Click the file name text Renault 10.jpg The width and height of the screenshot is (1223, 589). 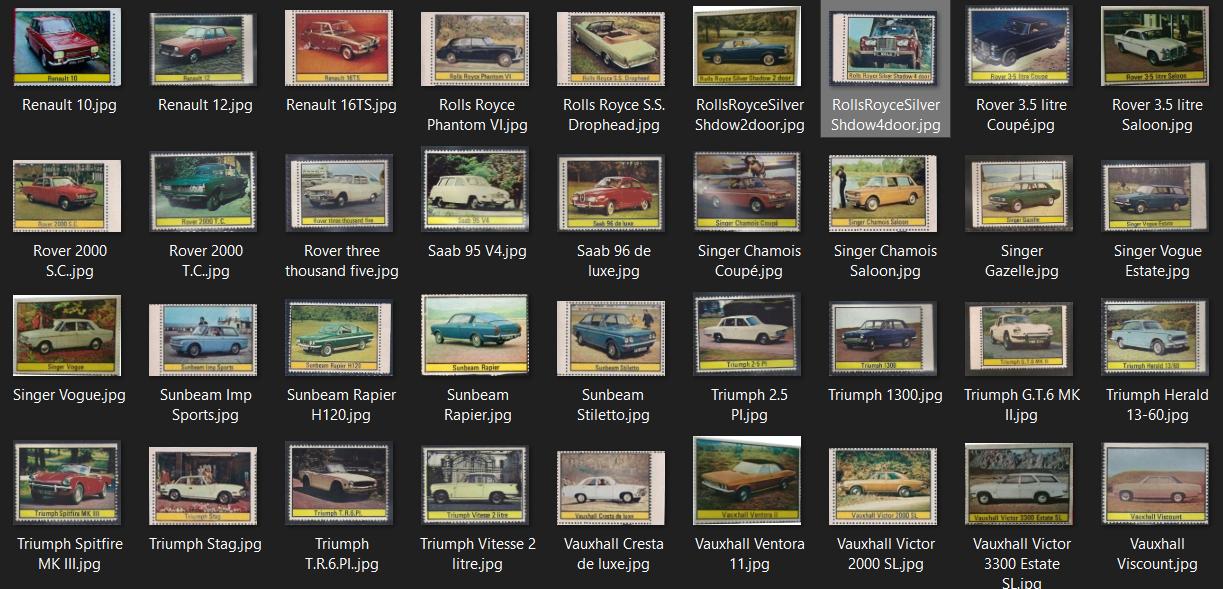[x=69, y=105]
